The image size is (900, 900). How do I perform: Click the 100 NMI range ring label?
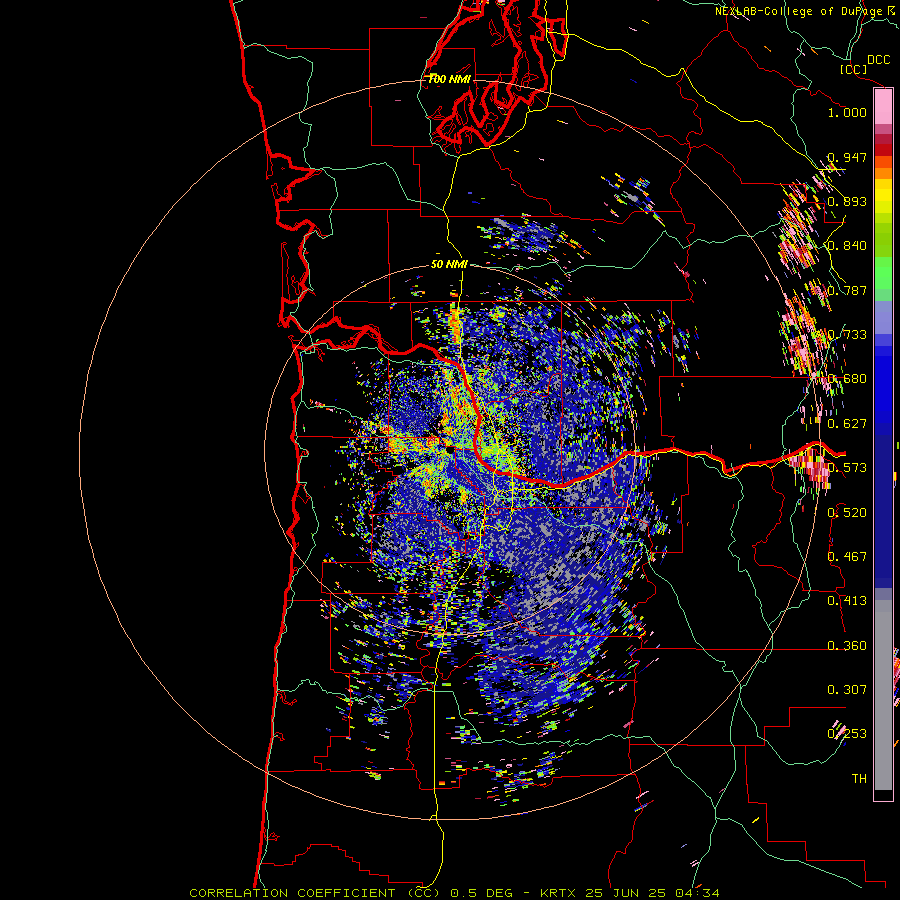tap(449, 79)
